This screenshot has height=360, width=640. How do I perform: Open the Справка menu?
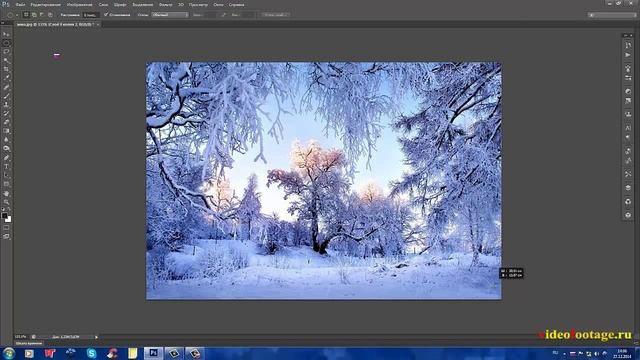click(x=236, y=4)
